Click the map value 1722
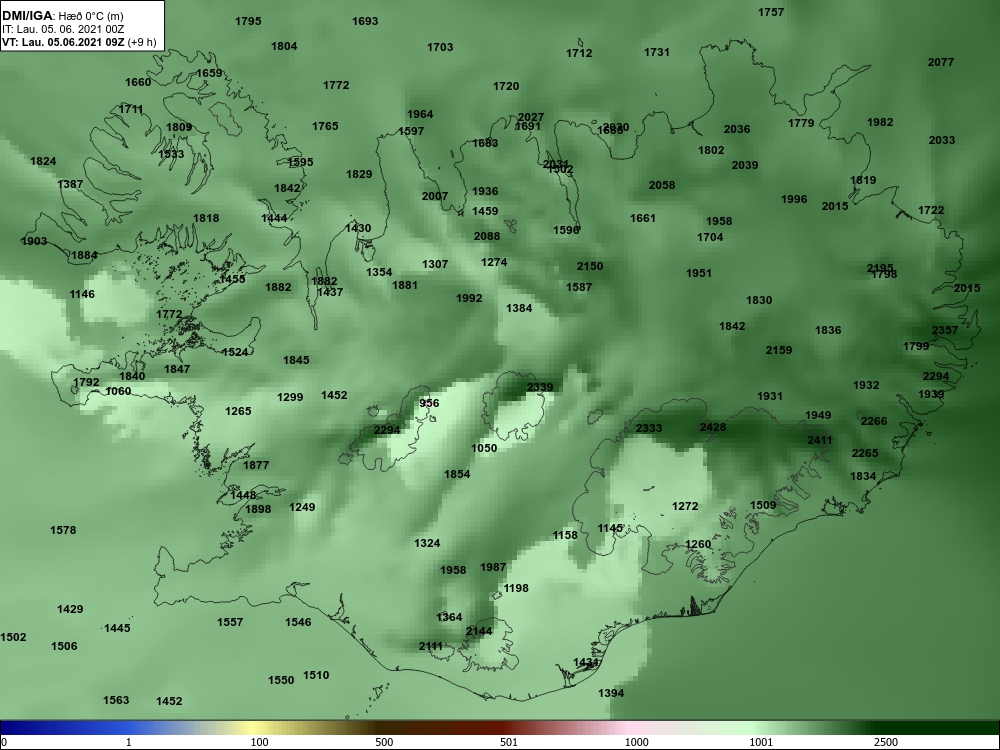The width and height of the screenshot is (1000, 750). point(931,210)
